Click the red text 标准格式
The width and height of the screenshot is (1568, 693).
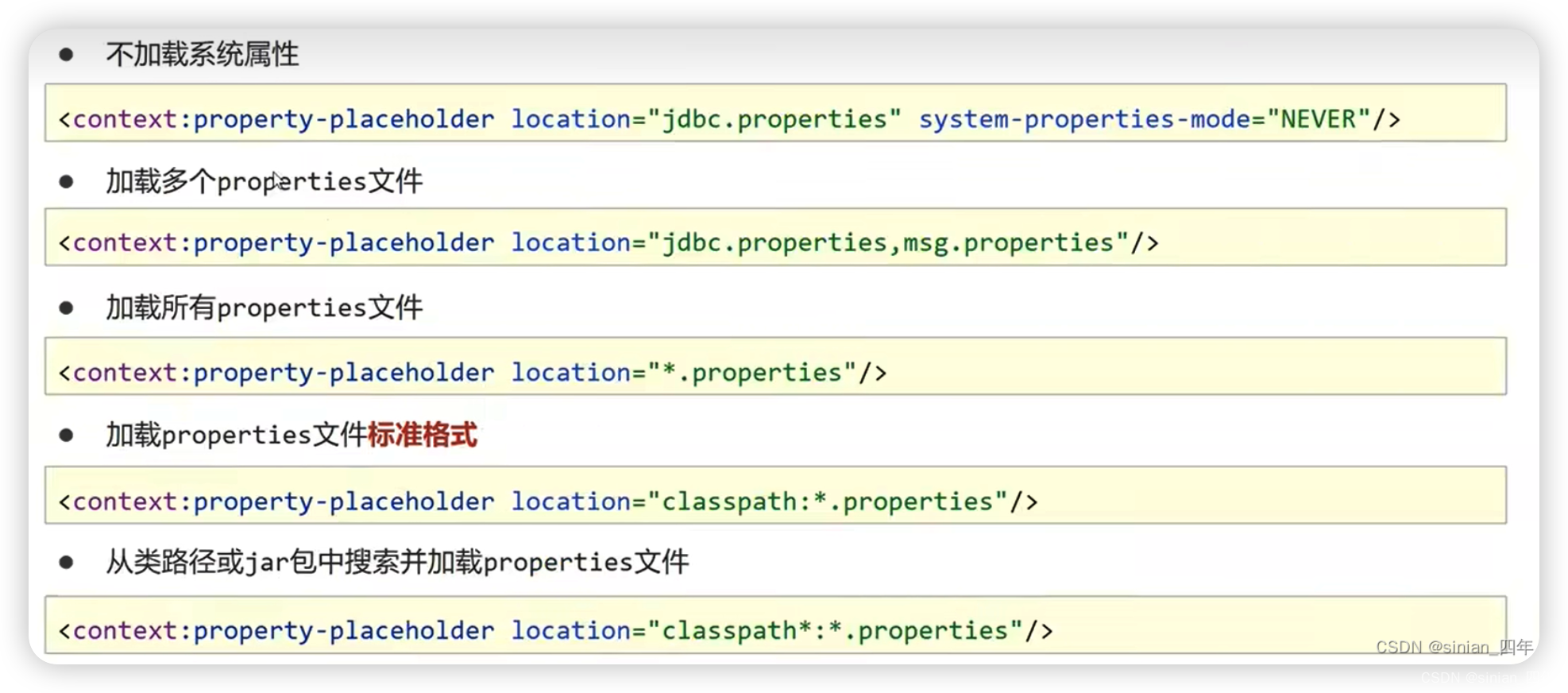(x=423, y=435)
